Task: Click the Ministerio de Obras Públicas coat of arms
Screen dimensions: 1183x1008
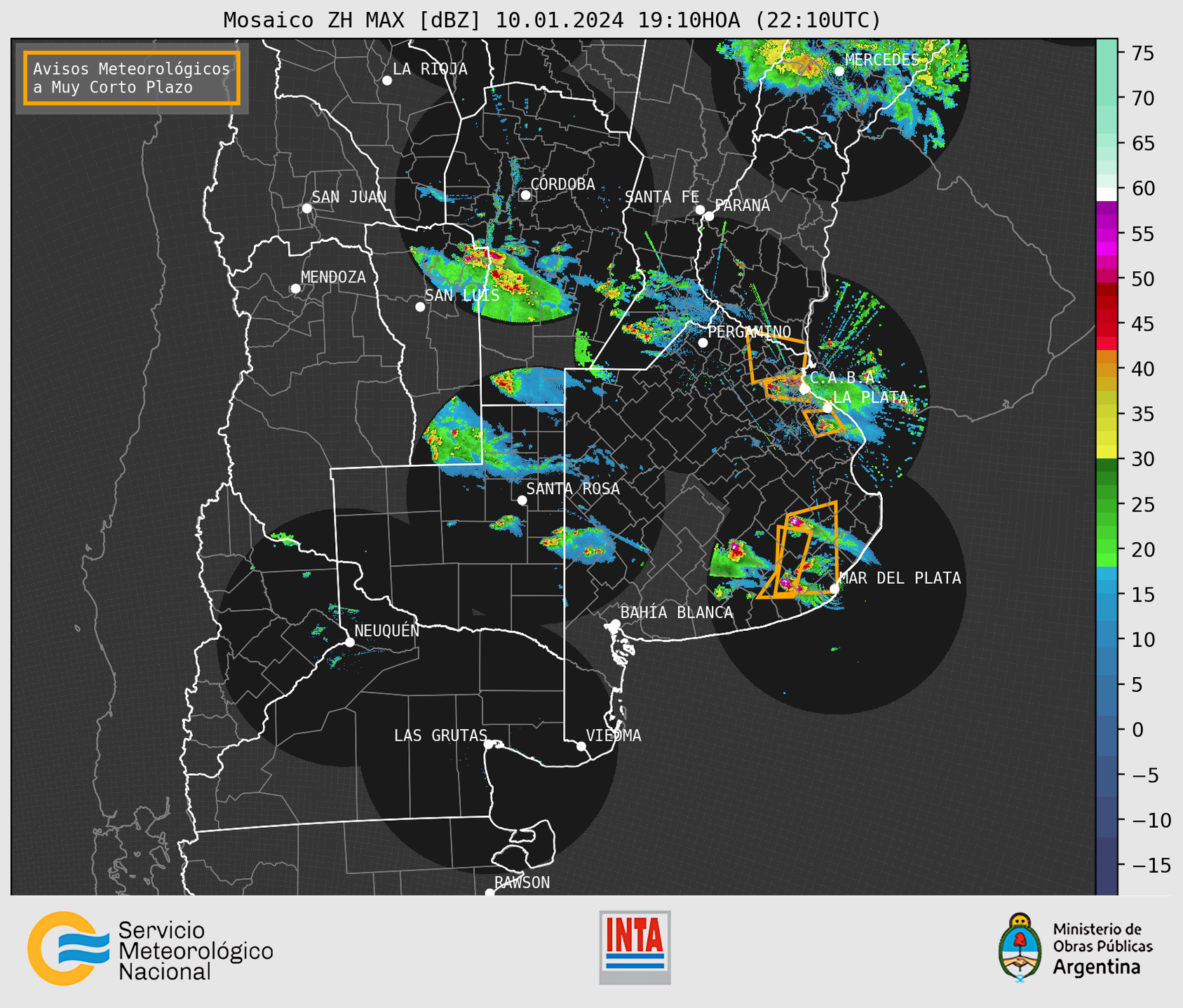Action: [1020, 948]
